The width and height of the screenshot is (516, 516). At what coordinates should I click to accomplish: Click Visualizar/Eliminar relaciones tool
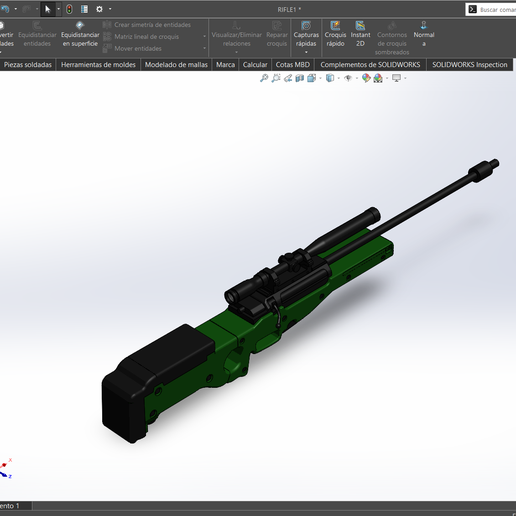click(237, 34)
